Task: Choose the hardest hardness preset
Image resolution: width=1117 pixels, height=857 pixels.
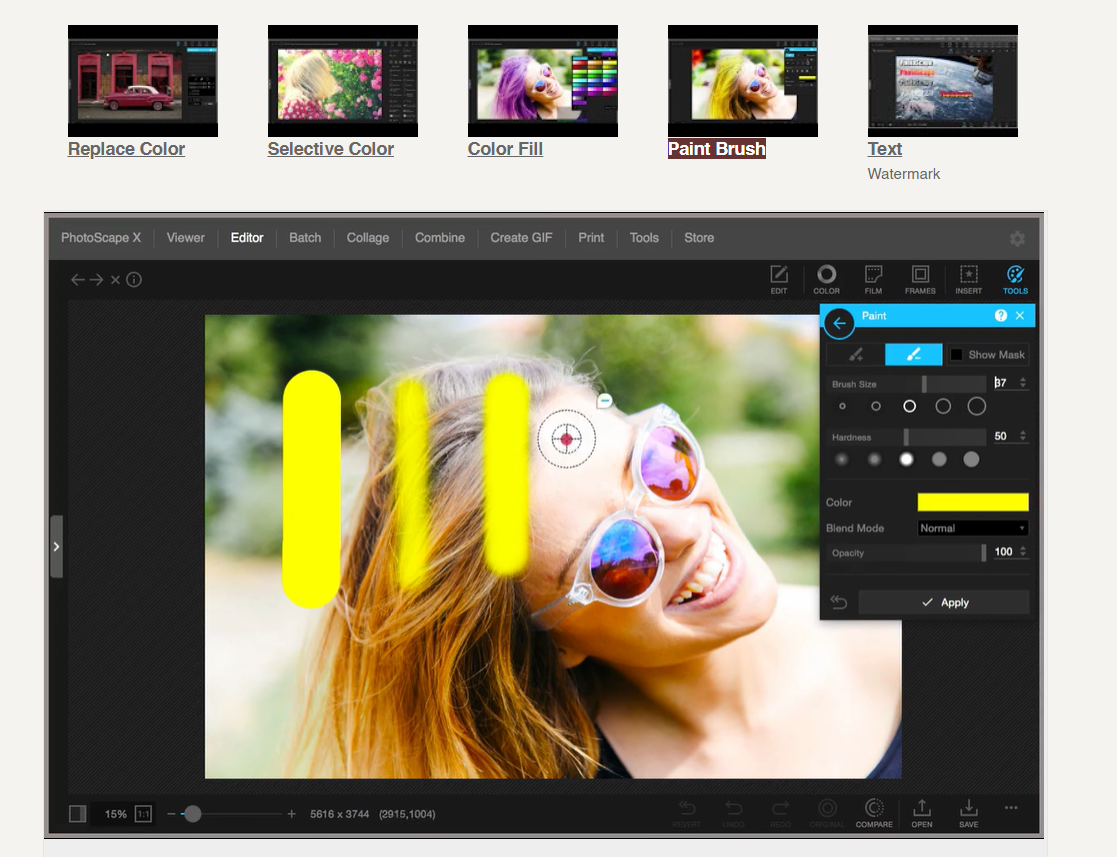Action: [971, 459]
